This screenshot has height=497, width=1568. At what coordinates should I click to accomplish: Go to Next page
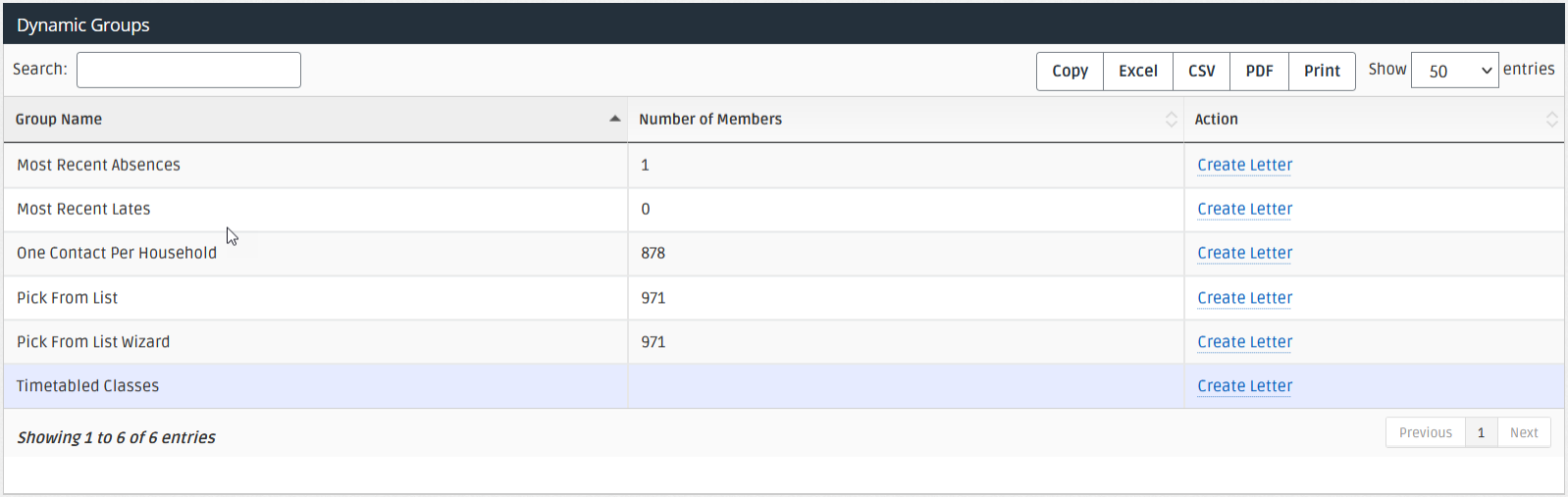[x=1524, y=432]
